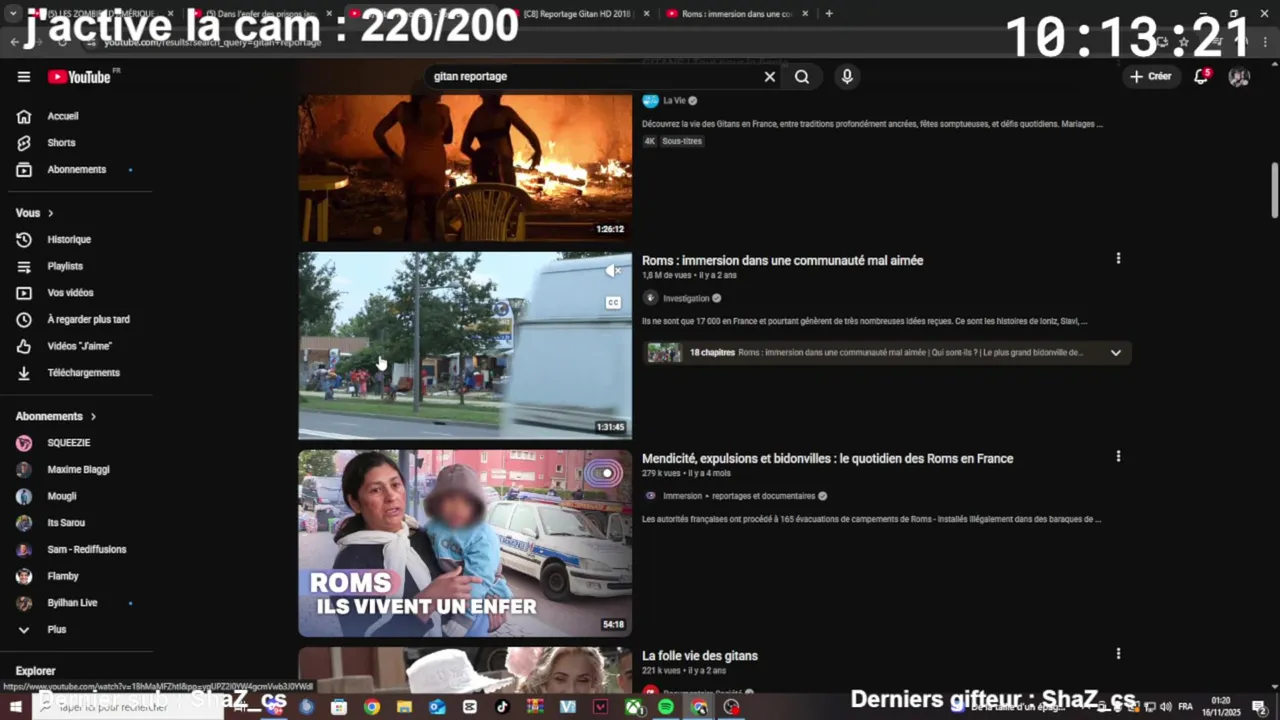Grab the page vertical scrollbar thumb
Viewport: 1280px width, 720px height.
tap(1275, 190)
